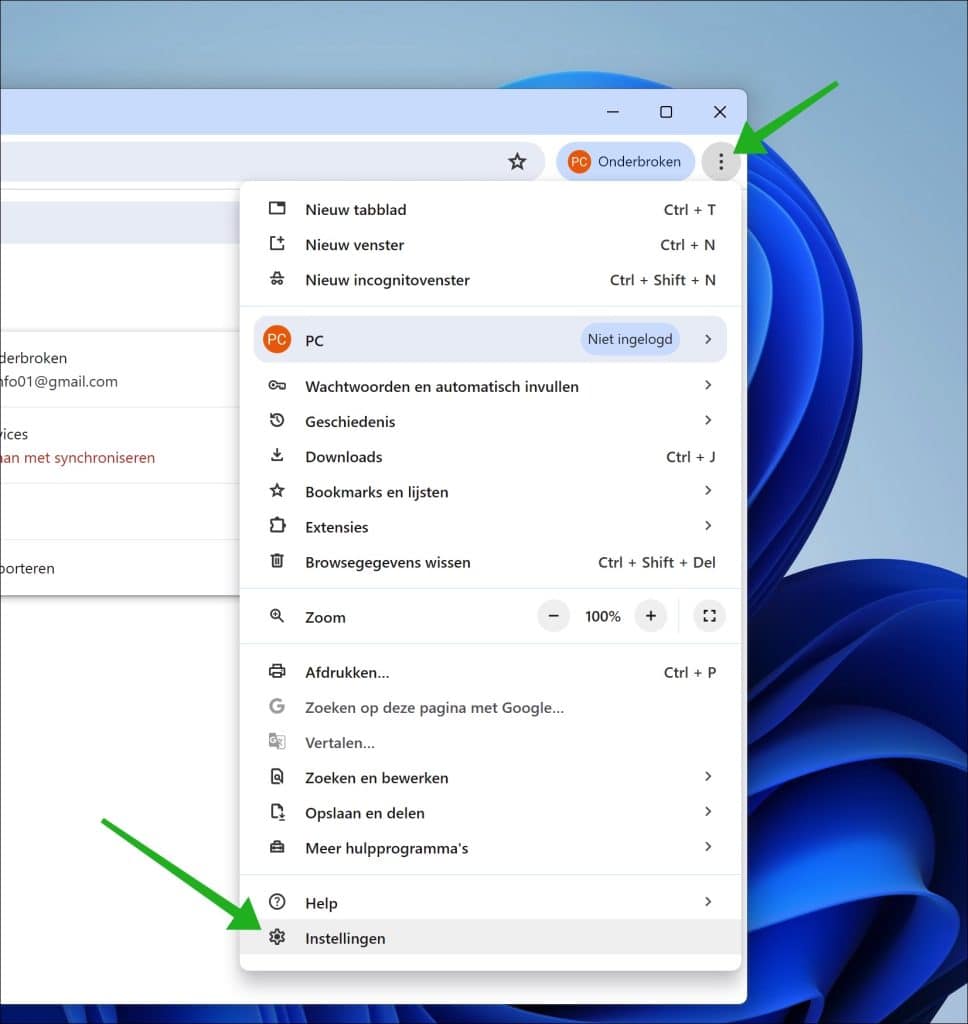The height and width of the screenshot is (1024, 968).
Task: Select Nieuw tabblad menu entry
Action: point(491,210)
